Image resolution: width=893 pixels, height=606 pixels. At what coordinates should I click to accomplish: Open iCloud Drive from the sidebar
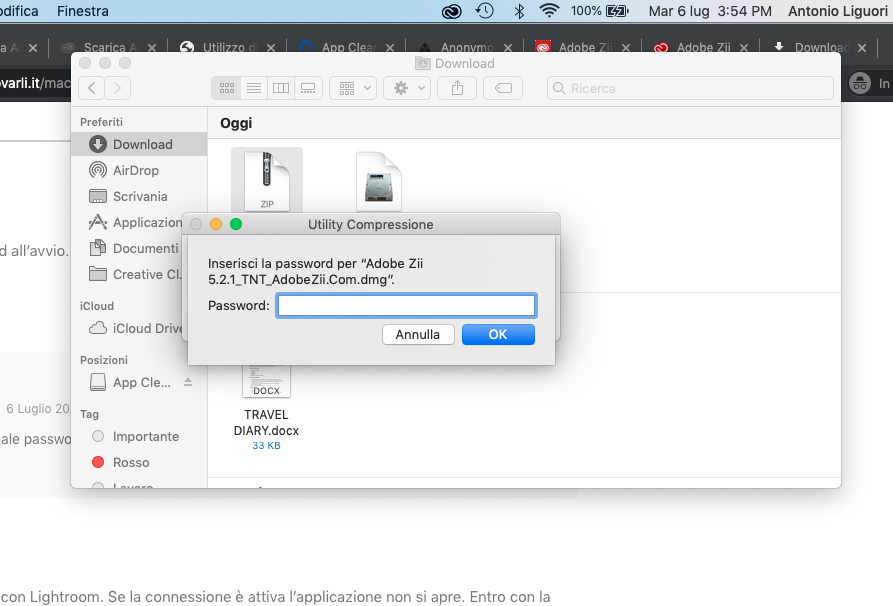click(x=136, y=329)
